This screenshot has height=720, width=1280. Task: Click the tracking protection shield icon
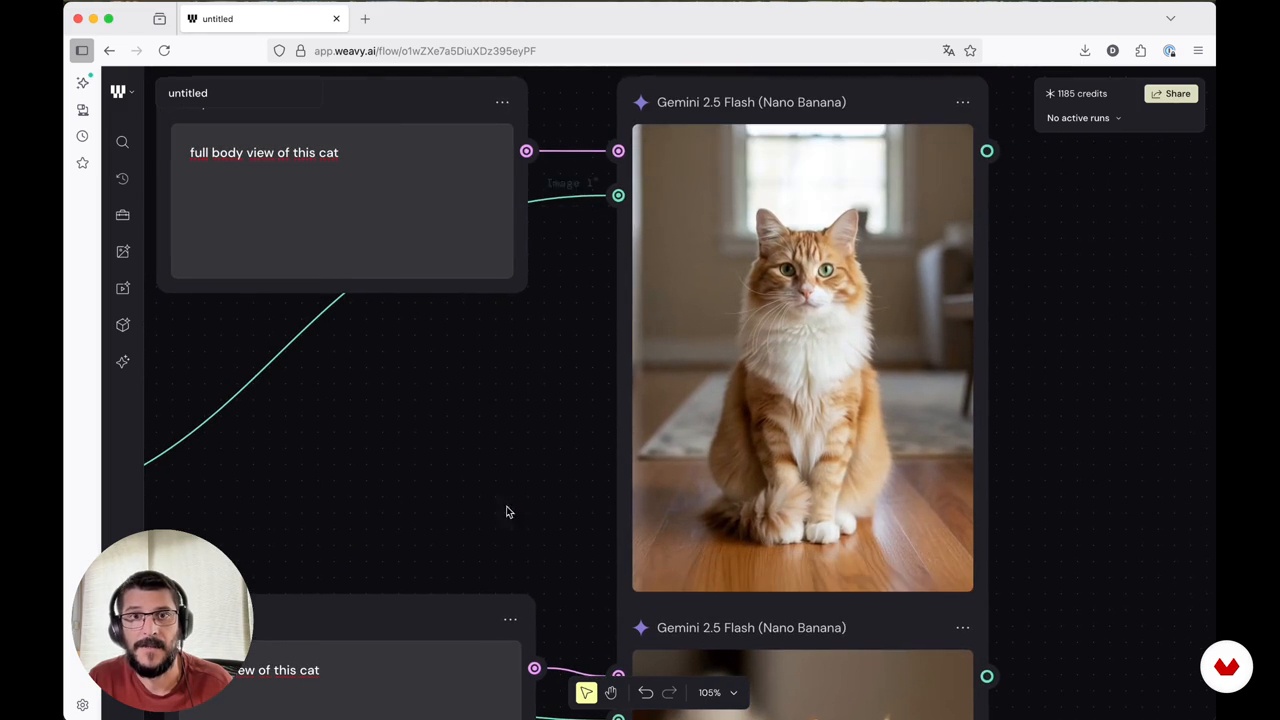[x=279, y=51]
